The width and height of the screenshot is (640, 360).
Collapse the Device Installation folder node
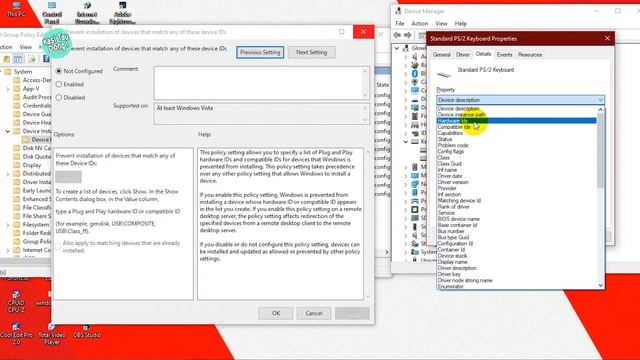pyautogui.click(x=7, y=131)
